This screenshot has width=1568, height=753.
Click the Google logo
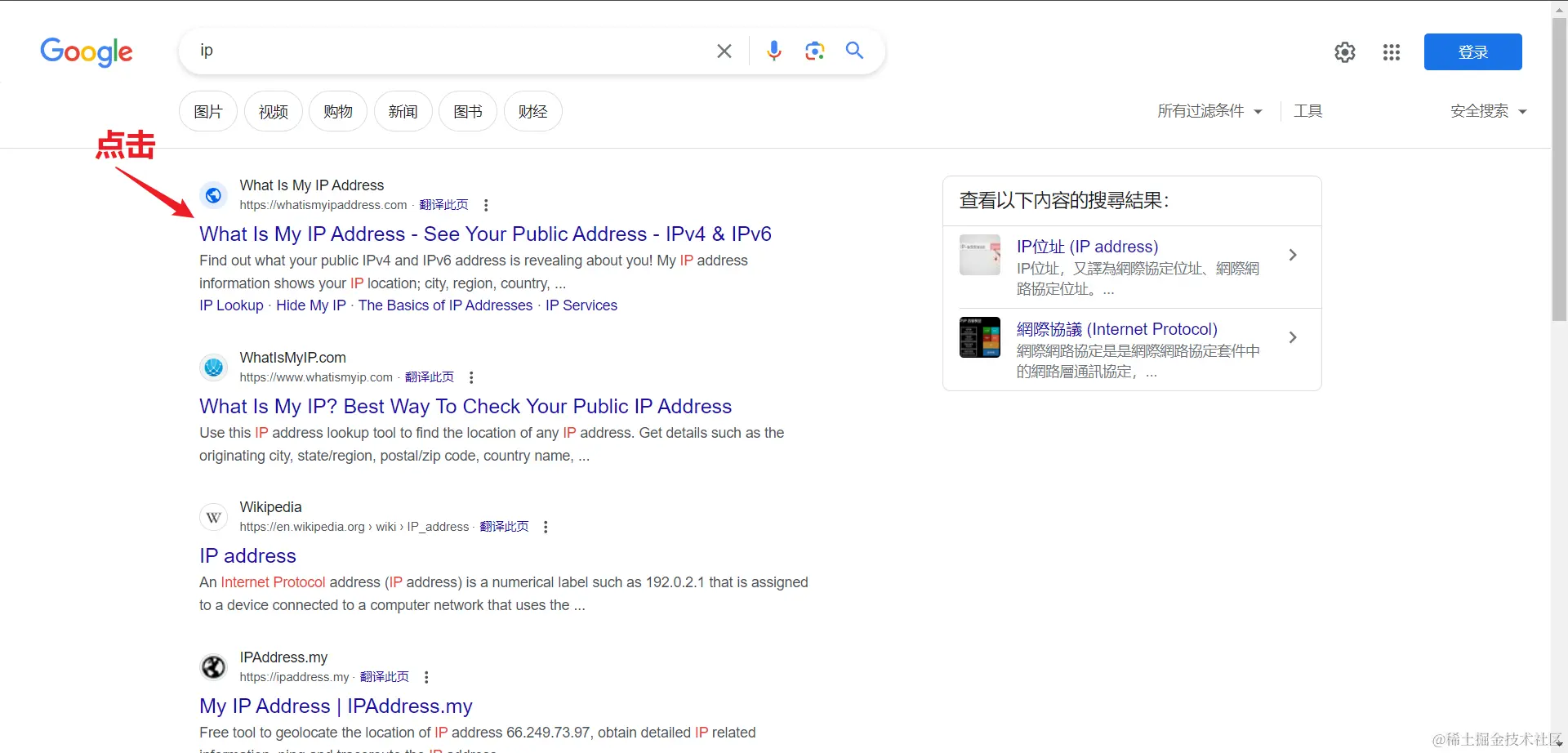coord(87,52)
